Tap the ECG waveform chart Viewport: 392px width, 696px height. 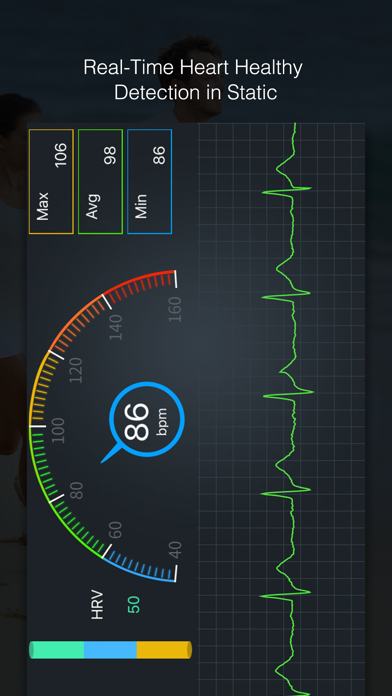pos(281,409)
